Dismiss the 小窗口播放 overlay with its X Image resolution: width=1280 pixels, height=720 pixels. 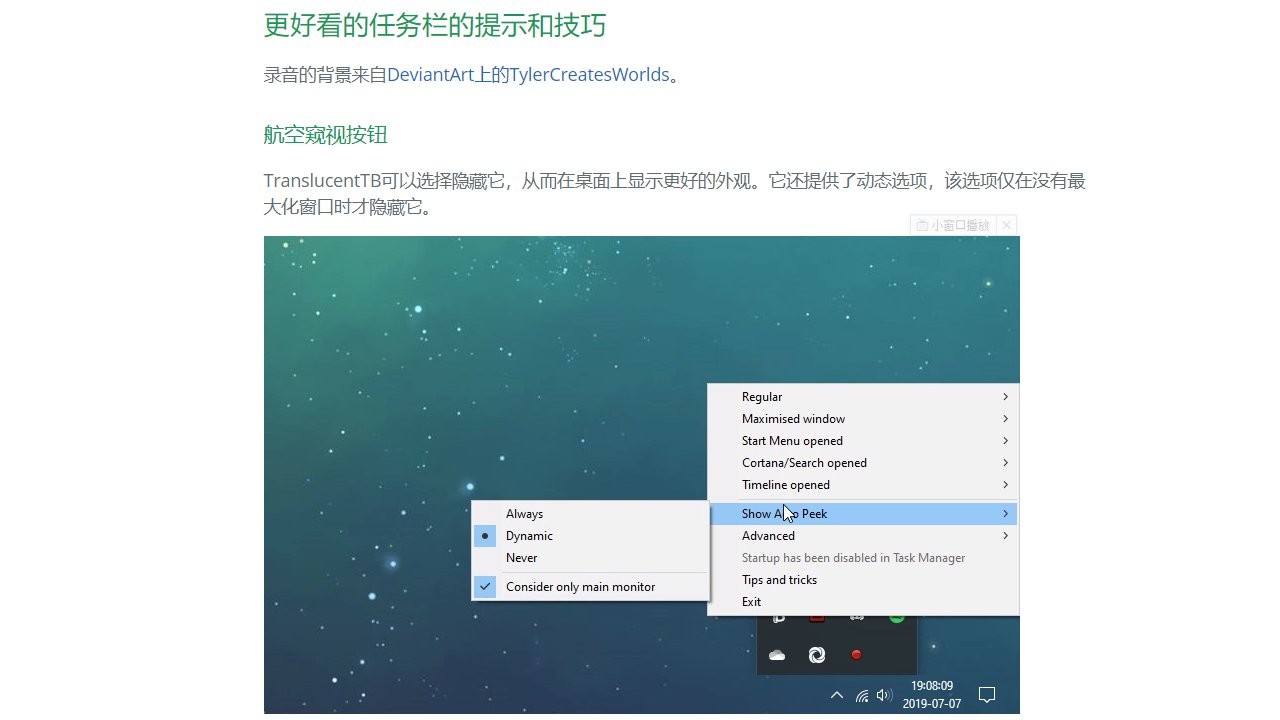tap(1007, 225)
